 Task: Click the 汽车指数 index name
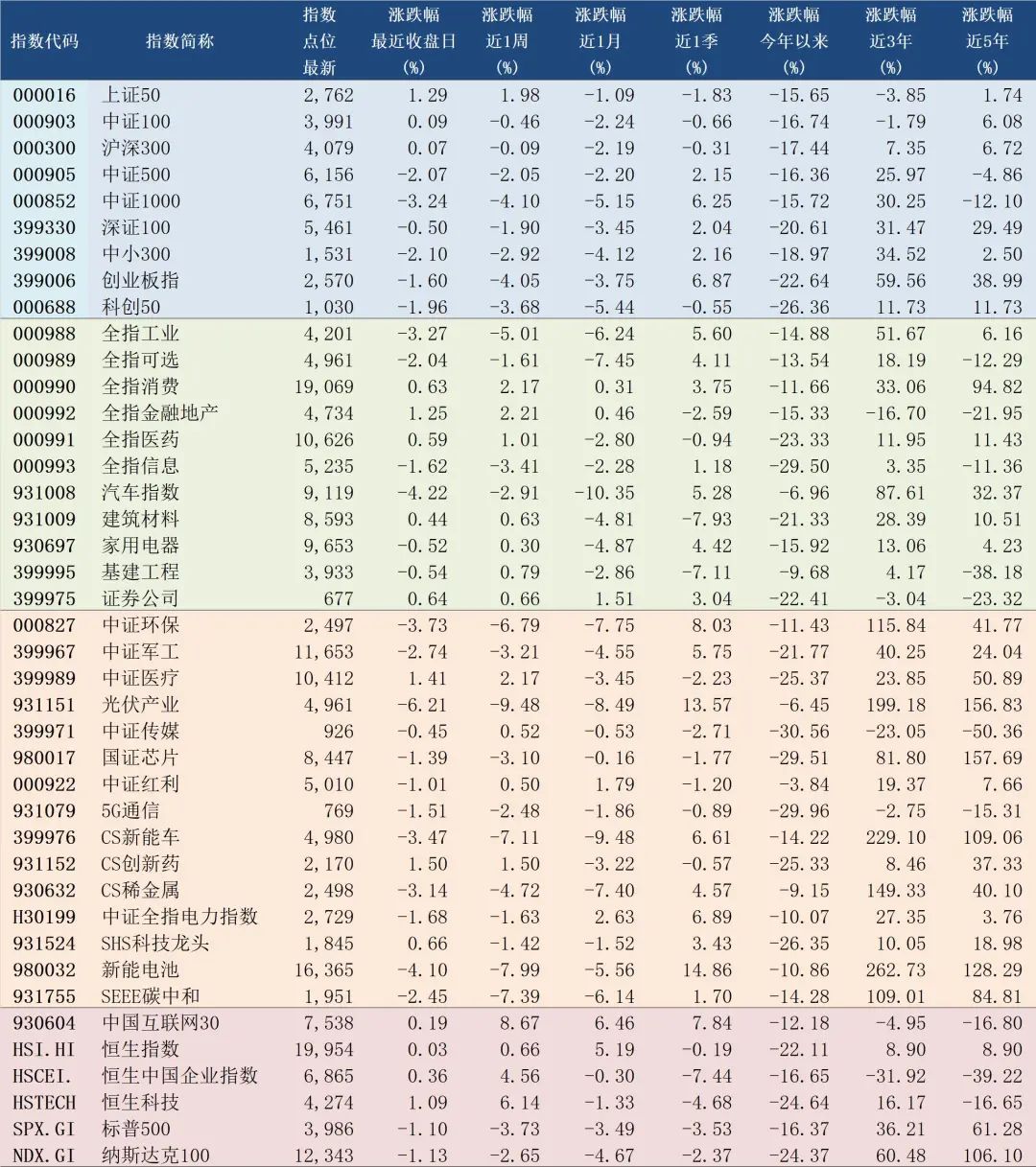point(140,493)
